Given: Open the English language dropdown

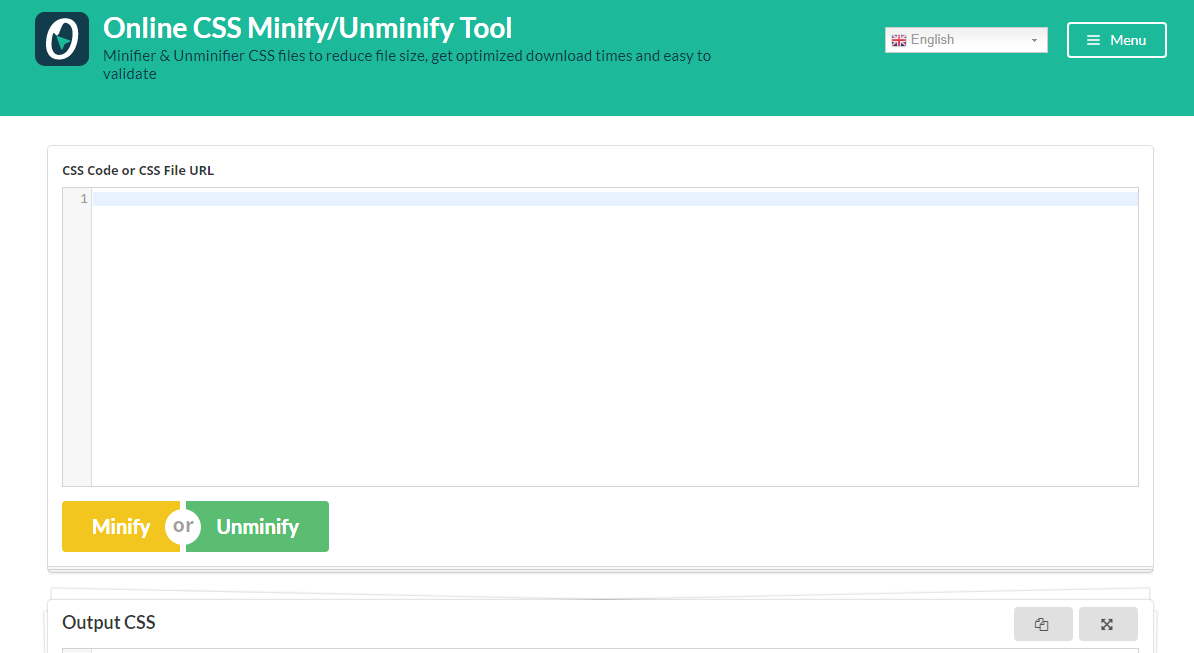Looking at the screenshot, I should click(966, 40).
